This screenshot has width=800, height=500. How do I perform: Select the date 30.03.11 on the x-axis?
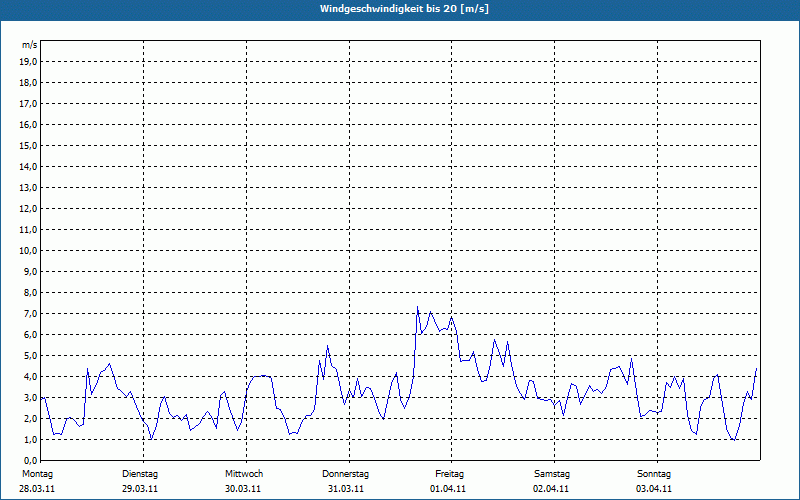243,489
